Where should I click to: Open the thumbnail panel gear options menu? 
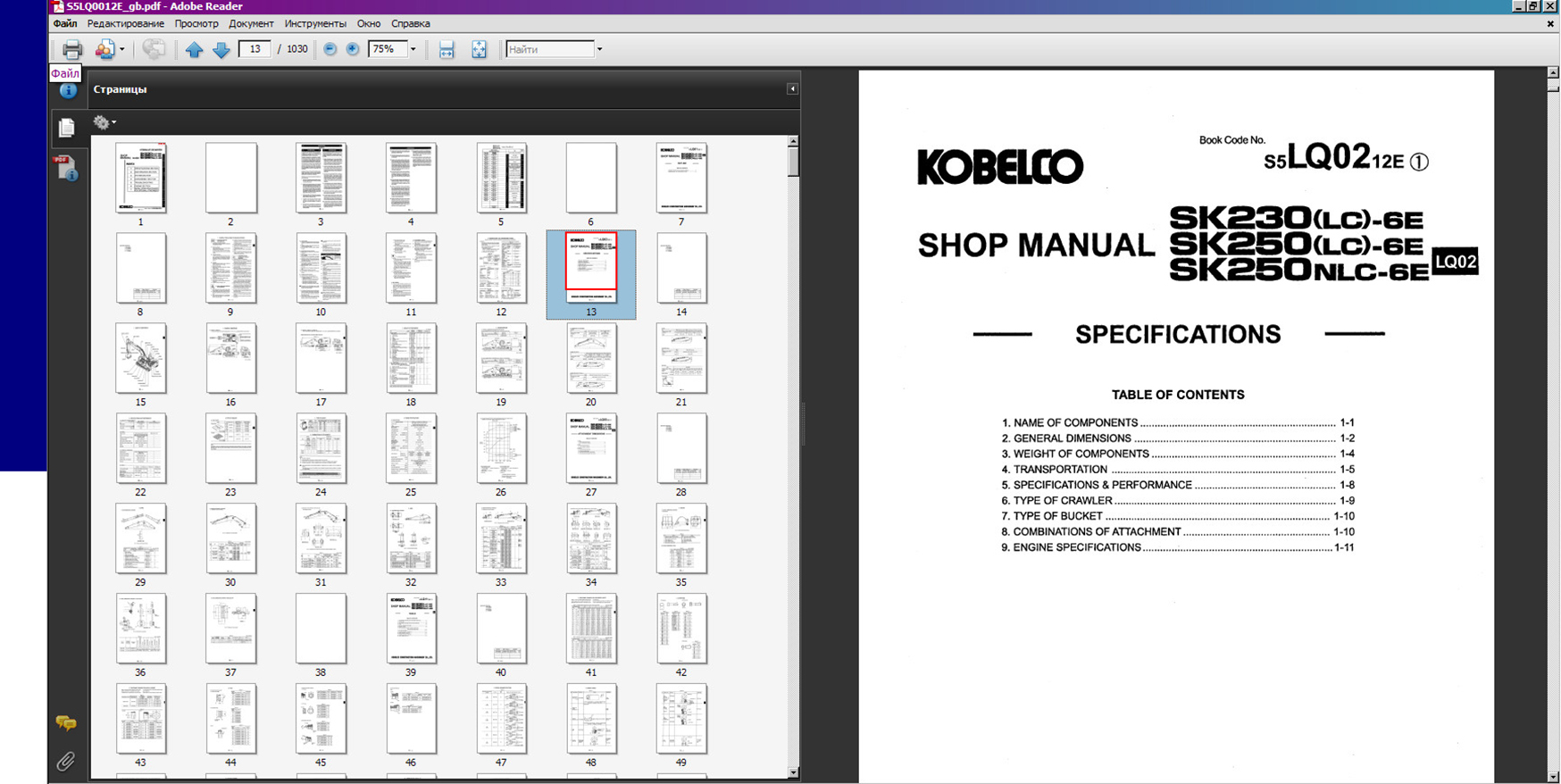coord(104,122)
